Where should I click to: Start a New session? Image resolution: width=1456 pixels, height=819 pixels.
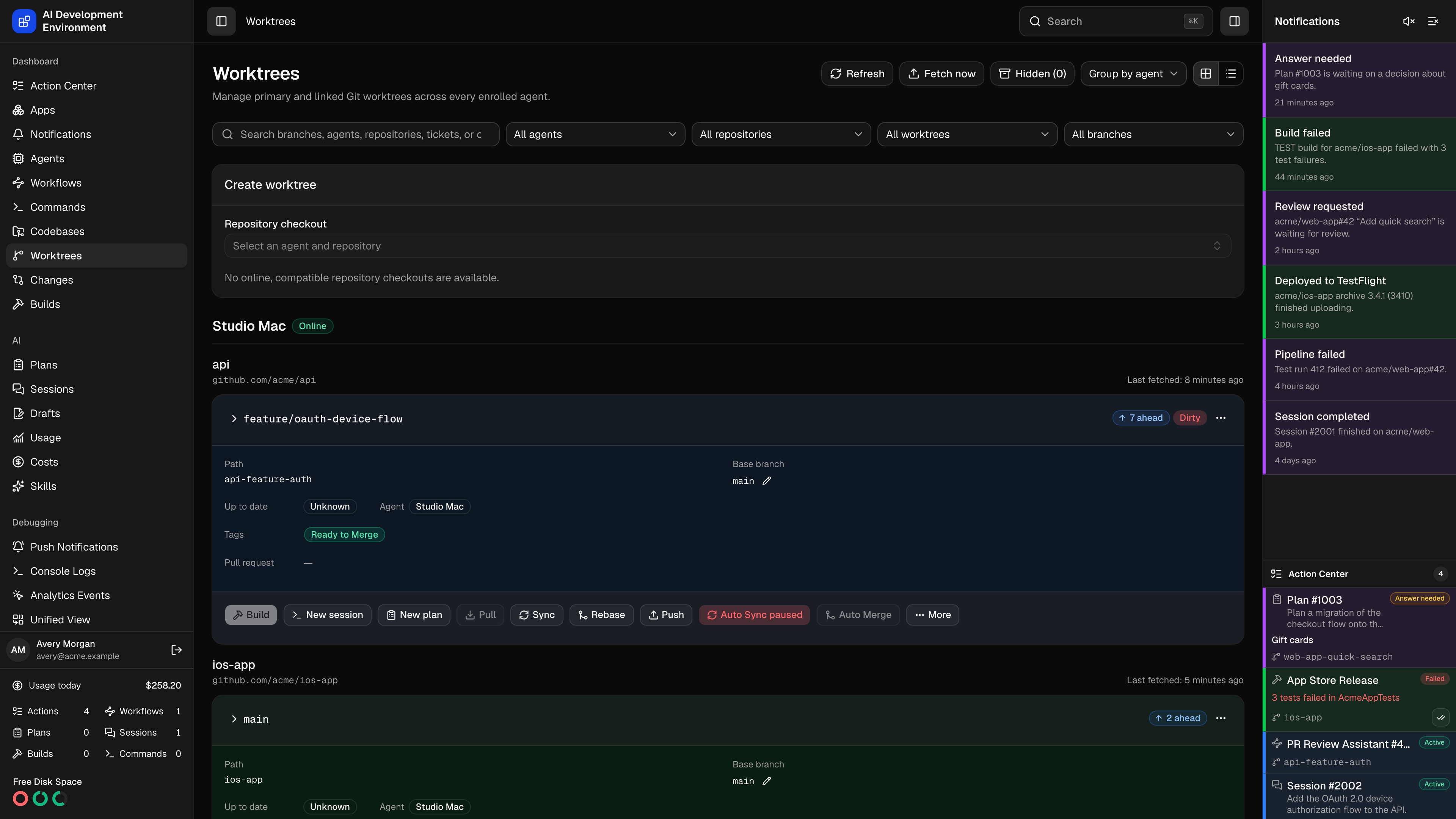point(327,615)
